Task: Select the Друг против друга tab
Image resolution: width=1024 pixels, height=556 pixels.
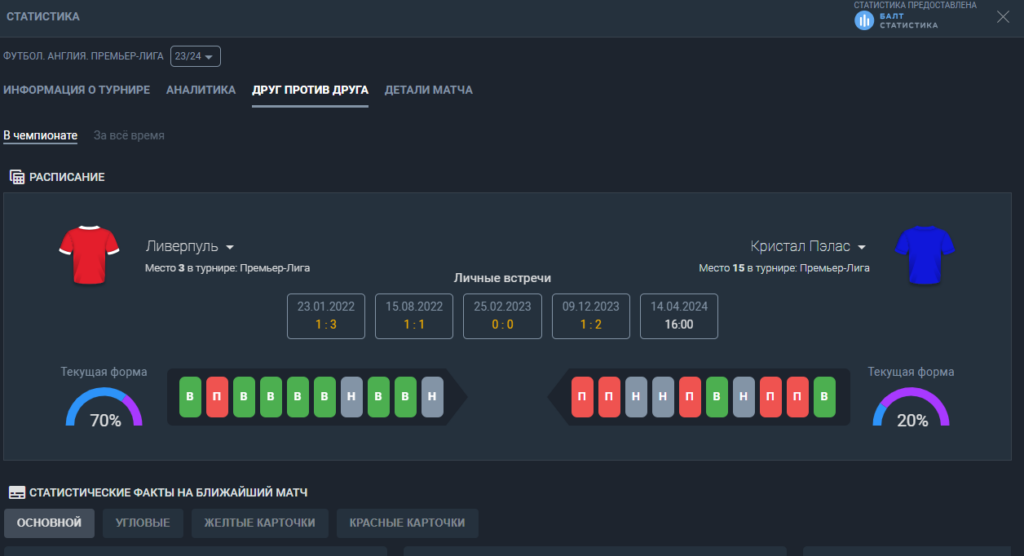Action: pyautogui.click(x=310, y=90)
